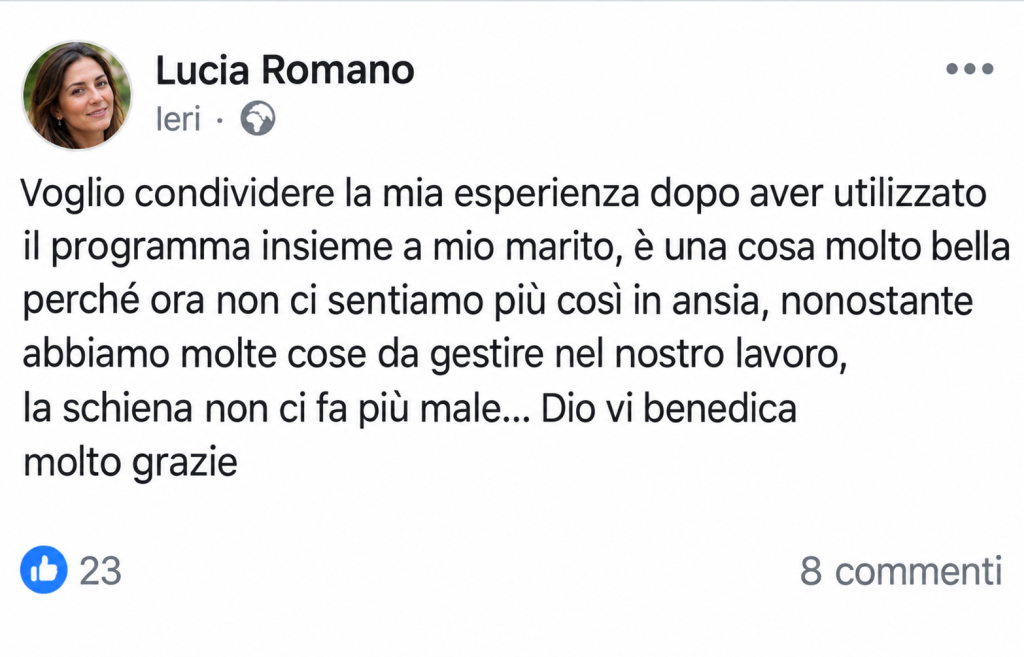
Task: Open Lucia Romano's profile picture
Action: point(77,95)
